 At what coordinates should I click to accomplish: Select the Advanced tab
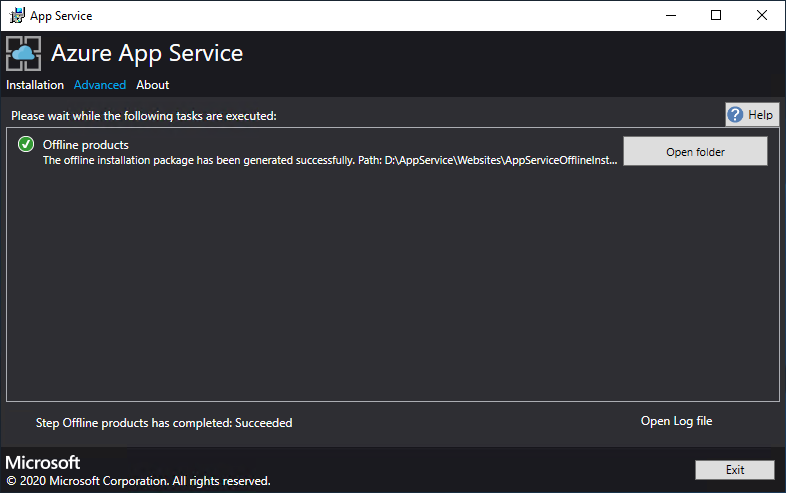pyautogui.click(x=100, y=85)
